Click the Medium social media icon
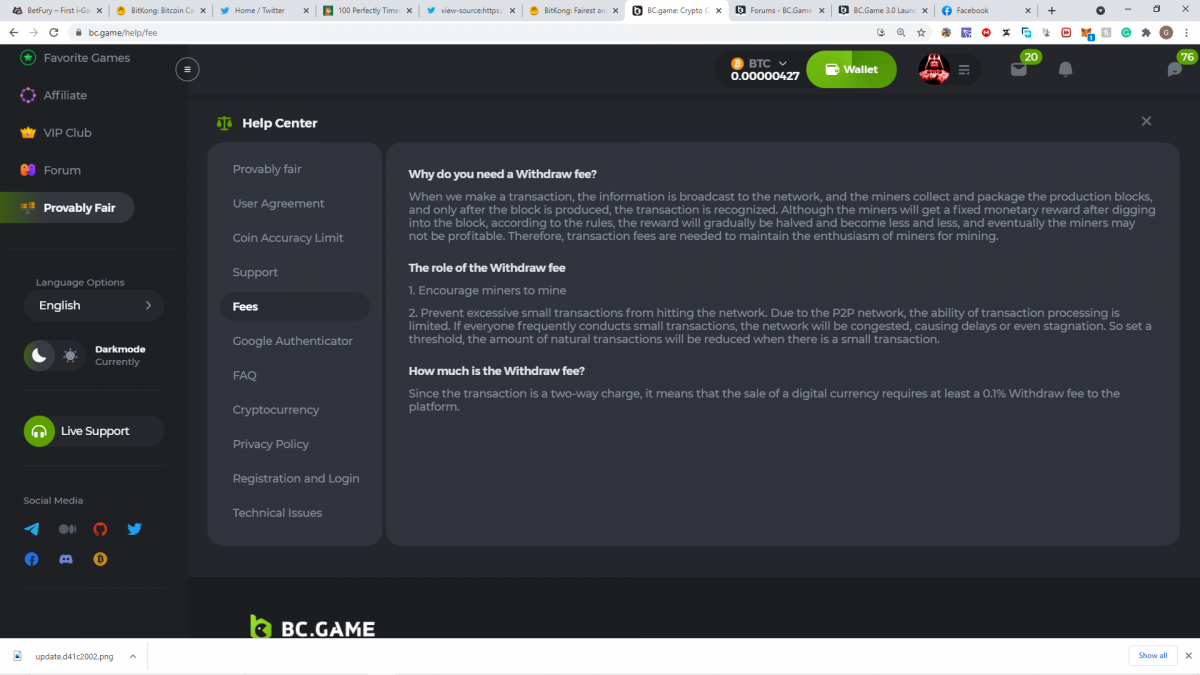The image size is (1200, 675). tap(67, 529)
